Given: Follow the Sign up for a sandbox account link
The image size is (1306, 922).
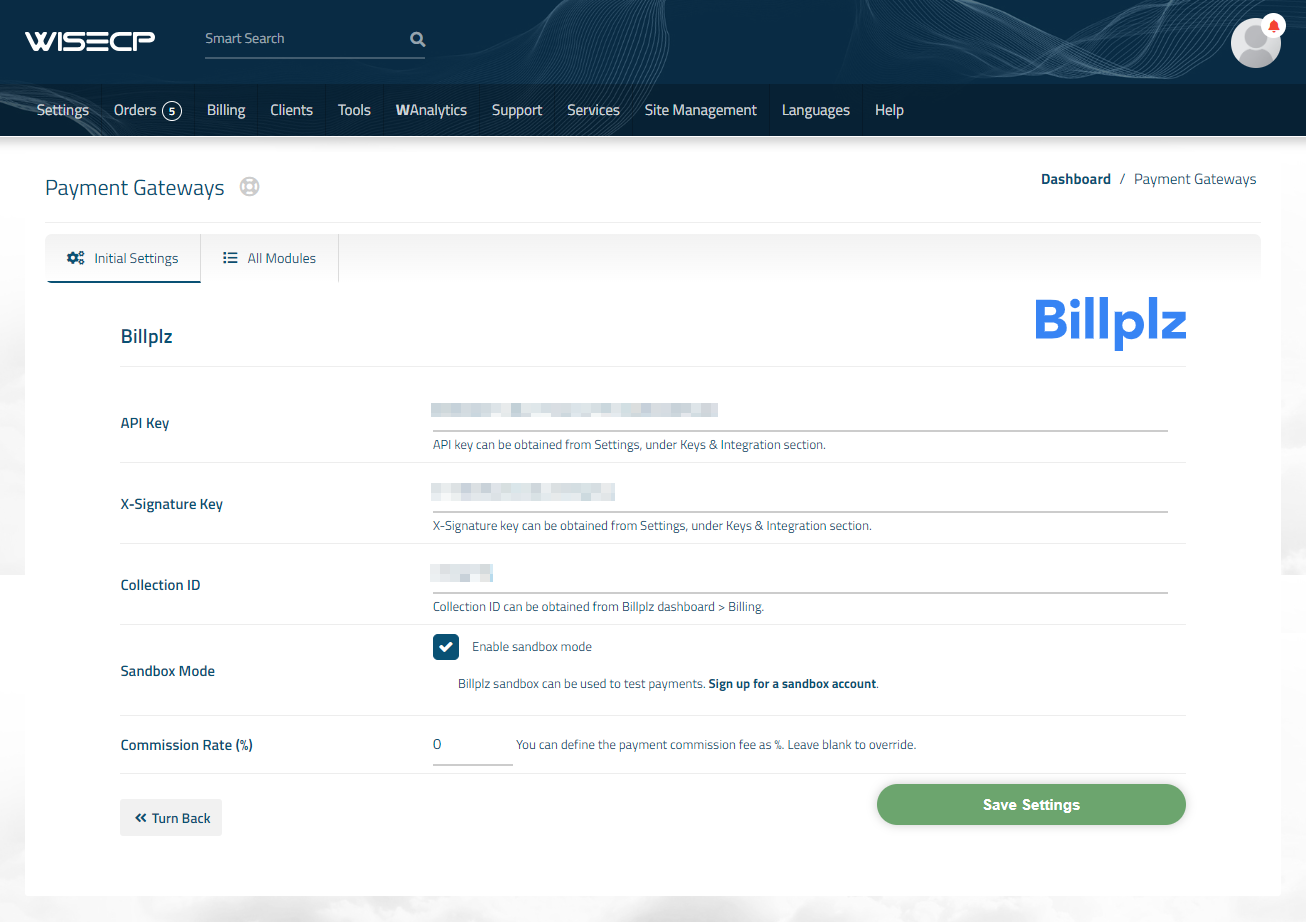Looking at the screenshot, I should (792, 684).
